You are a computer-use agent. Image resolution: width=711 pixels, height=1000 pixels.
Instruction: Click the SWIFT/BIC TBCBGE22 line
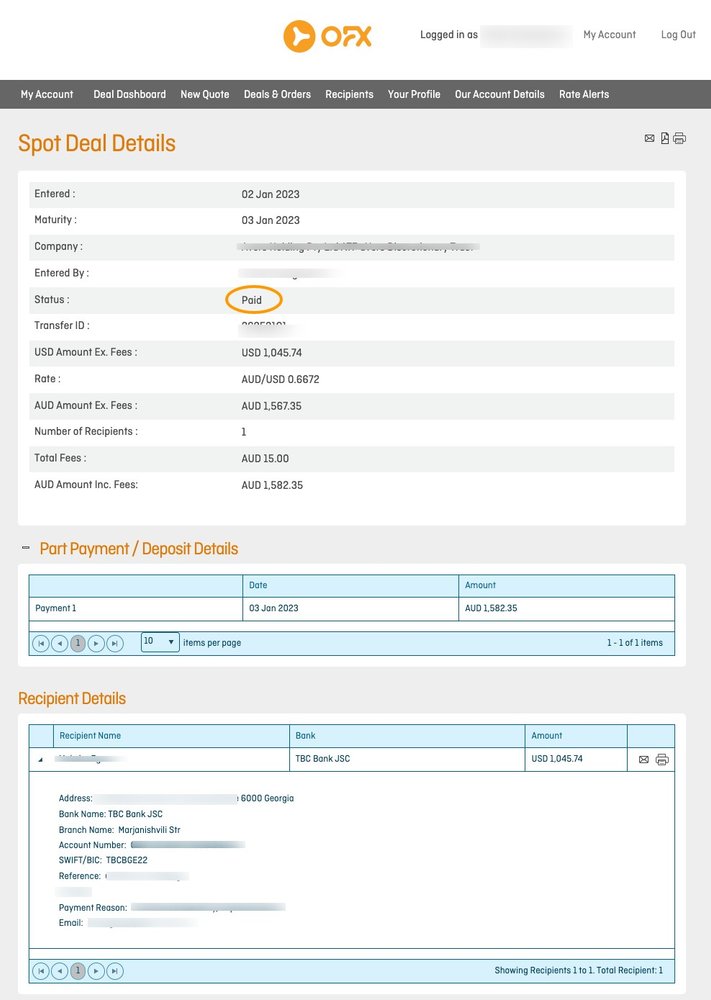[103, 860]
